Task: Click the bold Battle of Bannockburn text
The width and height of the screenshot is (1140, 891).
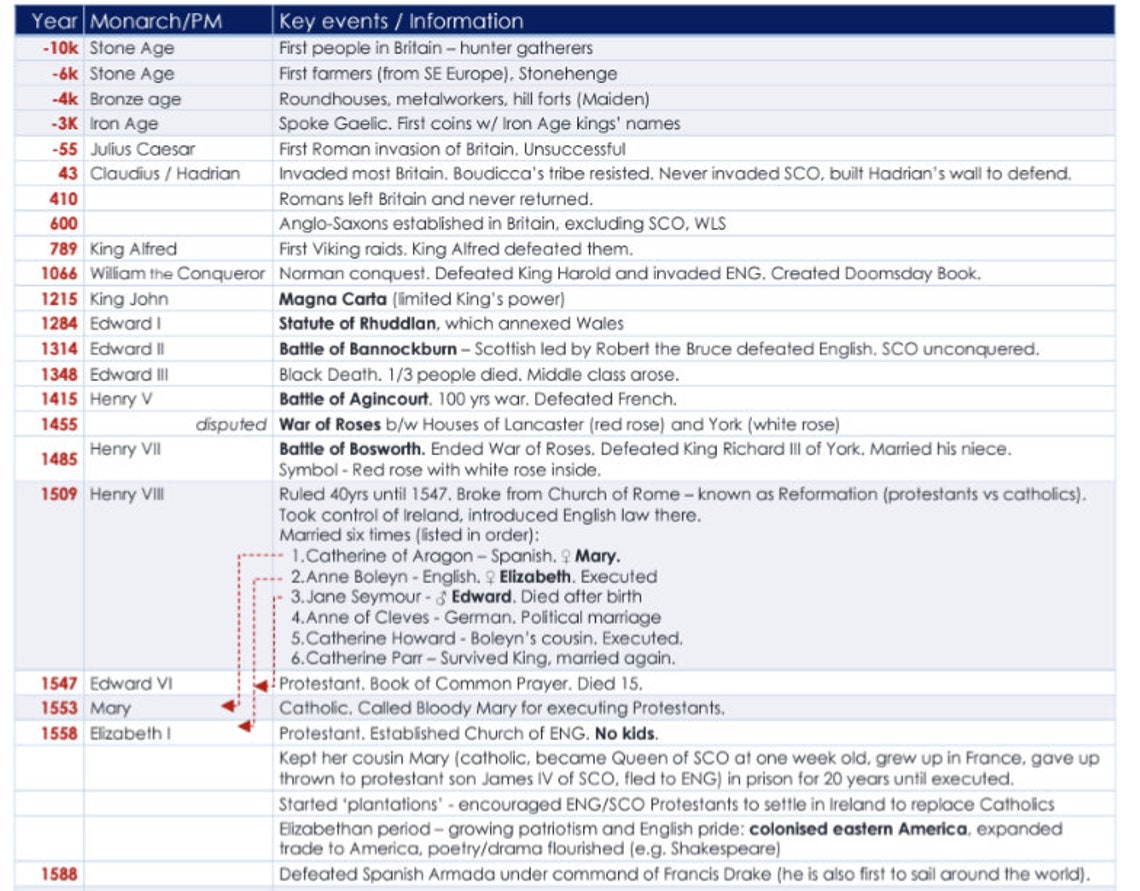Action: click(x=368, y=350)
